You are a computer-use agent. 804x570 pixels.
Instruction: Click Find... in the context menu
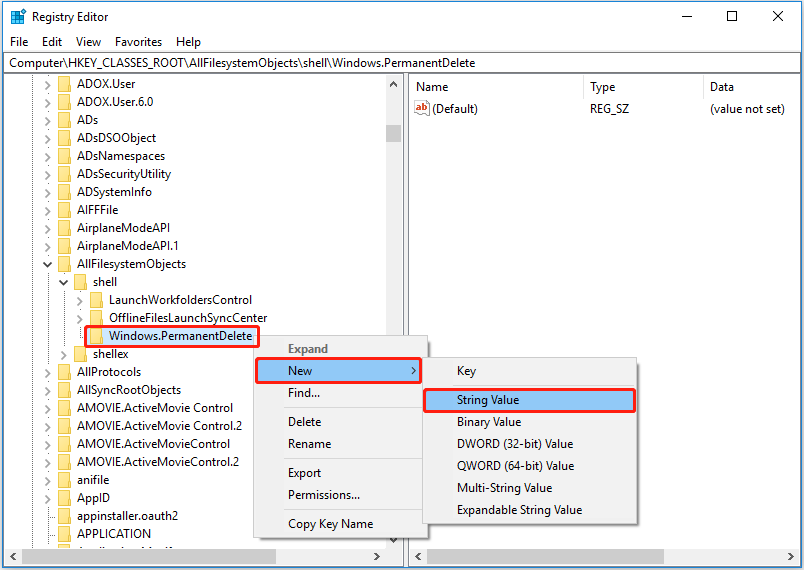[x=340, y=393]
